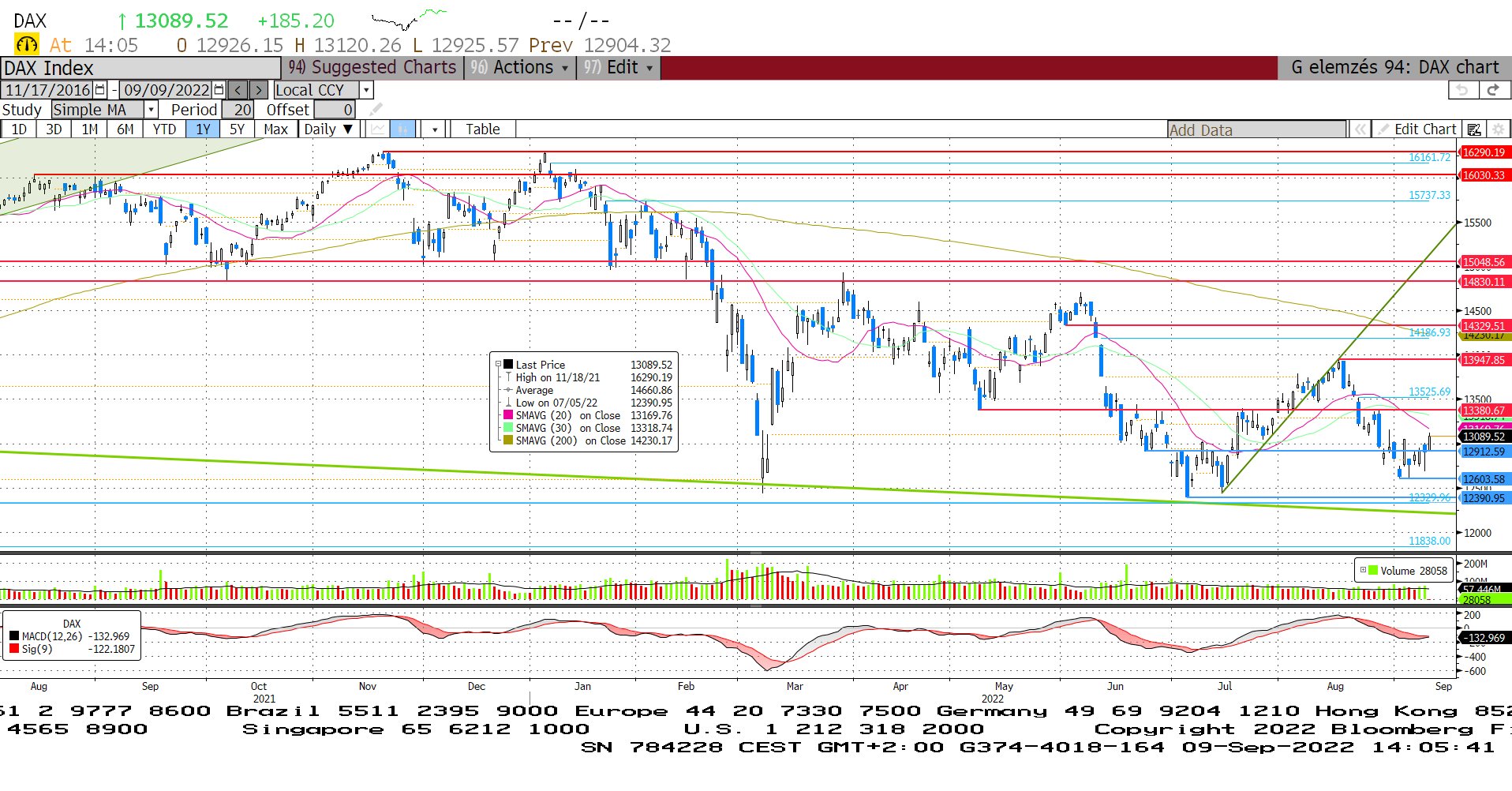The height and width of the screenshot is (791, 1512).
Task: Open the Actions menu
Action: click(520, 67)
